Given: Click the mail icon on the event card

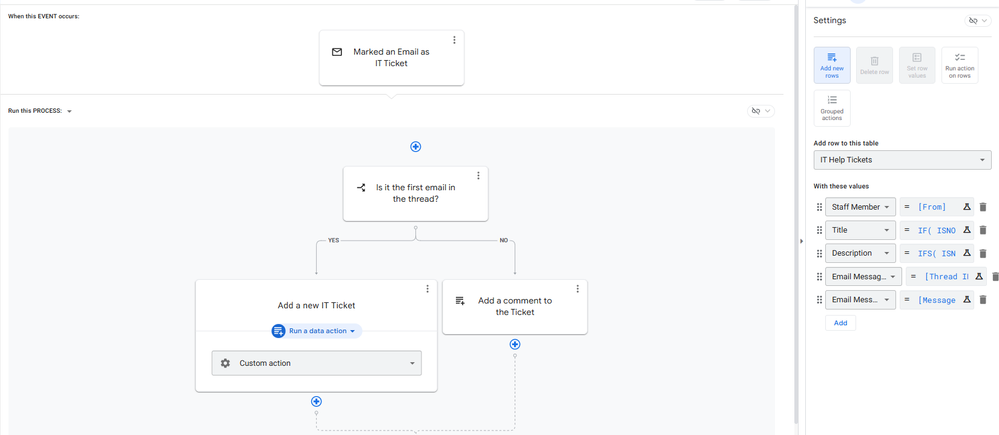Looking at the screenshot, I should click(x=337, y=52).
